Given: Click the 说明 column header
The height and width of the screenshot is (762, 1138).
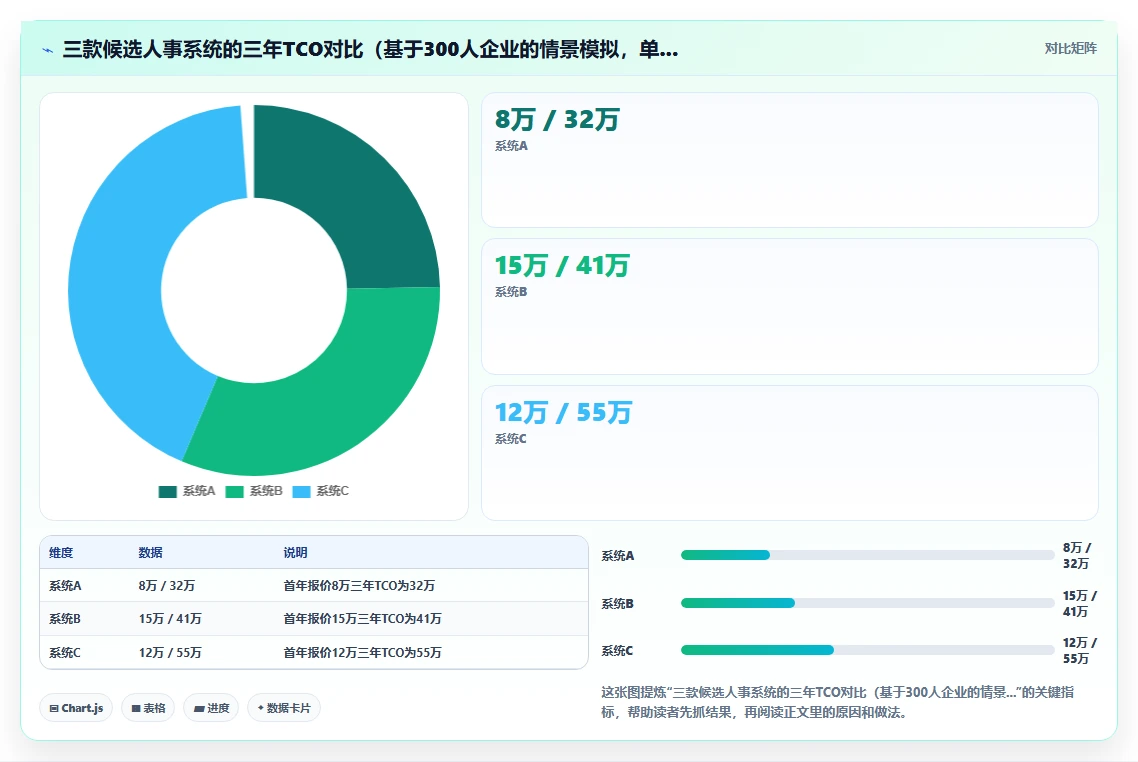Looking at the screenshot, I should tap(295, 552).
